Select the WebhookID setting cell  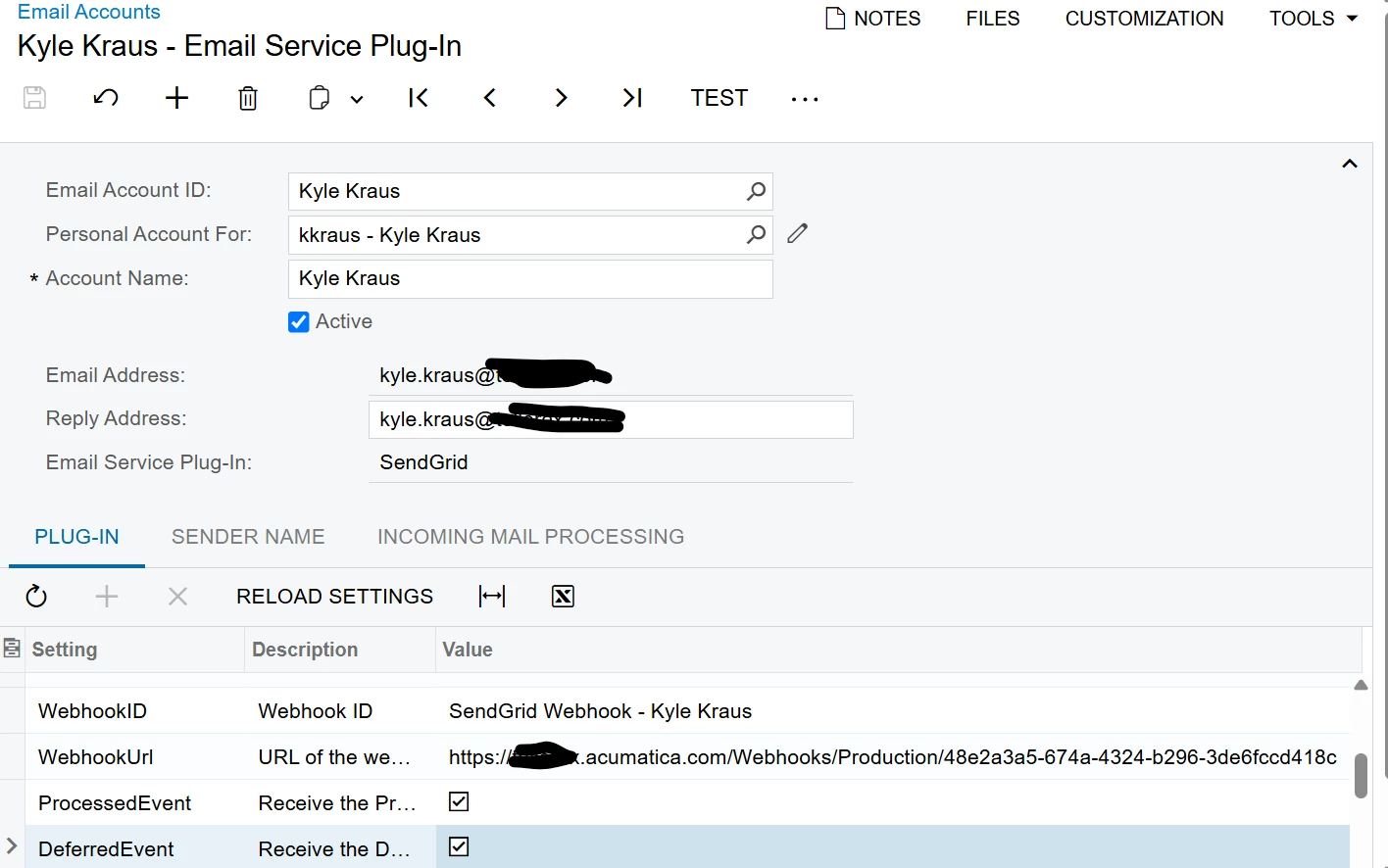pyautogui.click(x=134, y=711)
